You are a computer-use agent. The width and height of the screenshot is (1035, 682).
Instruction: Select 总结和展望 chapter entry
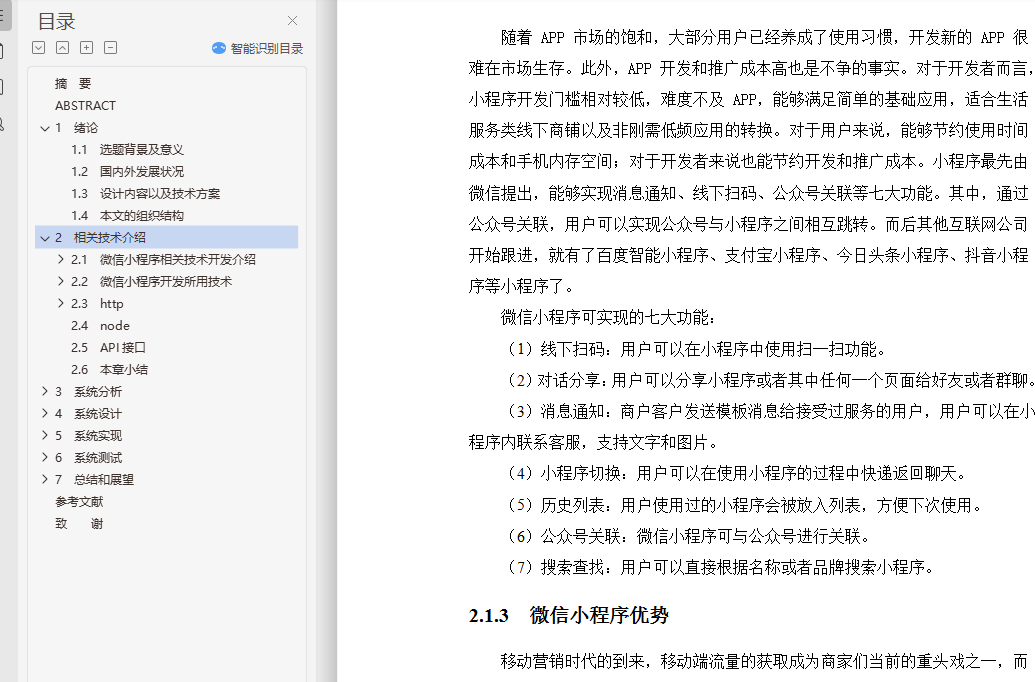[104, 479]
